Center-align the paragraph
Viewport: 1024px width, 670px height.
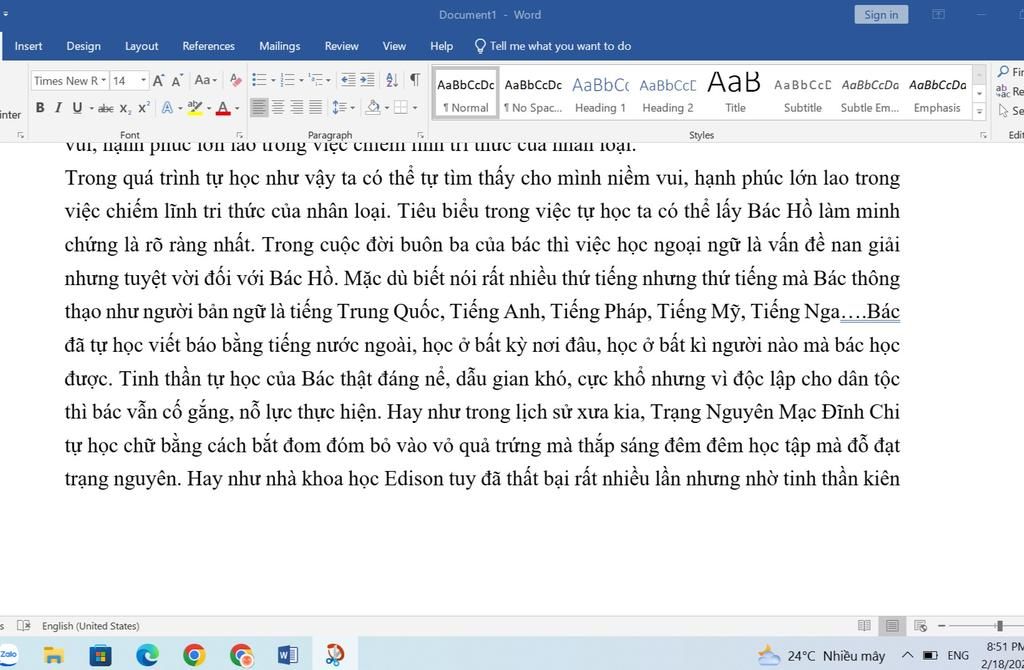pyautogui.click(x=278, y=107)
